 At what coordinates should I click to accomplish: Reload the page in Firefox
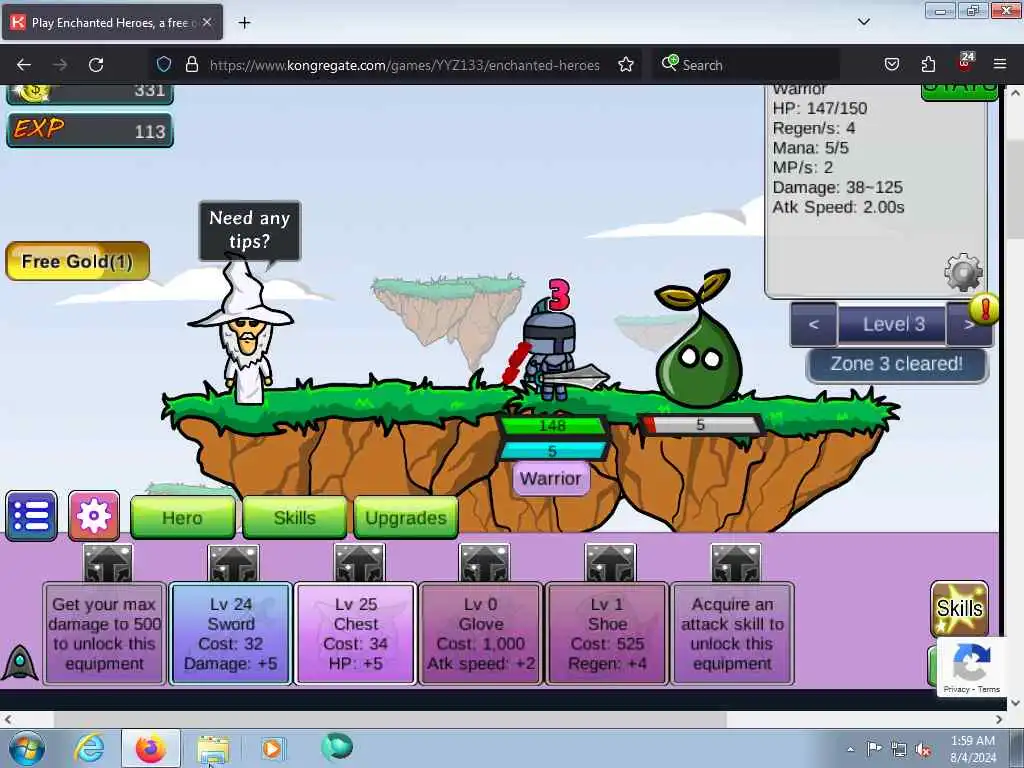[x=96, y=65]
